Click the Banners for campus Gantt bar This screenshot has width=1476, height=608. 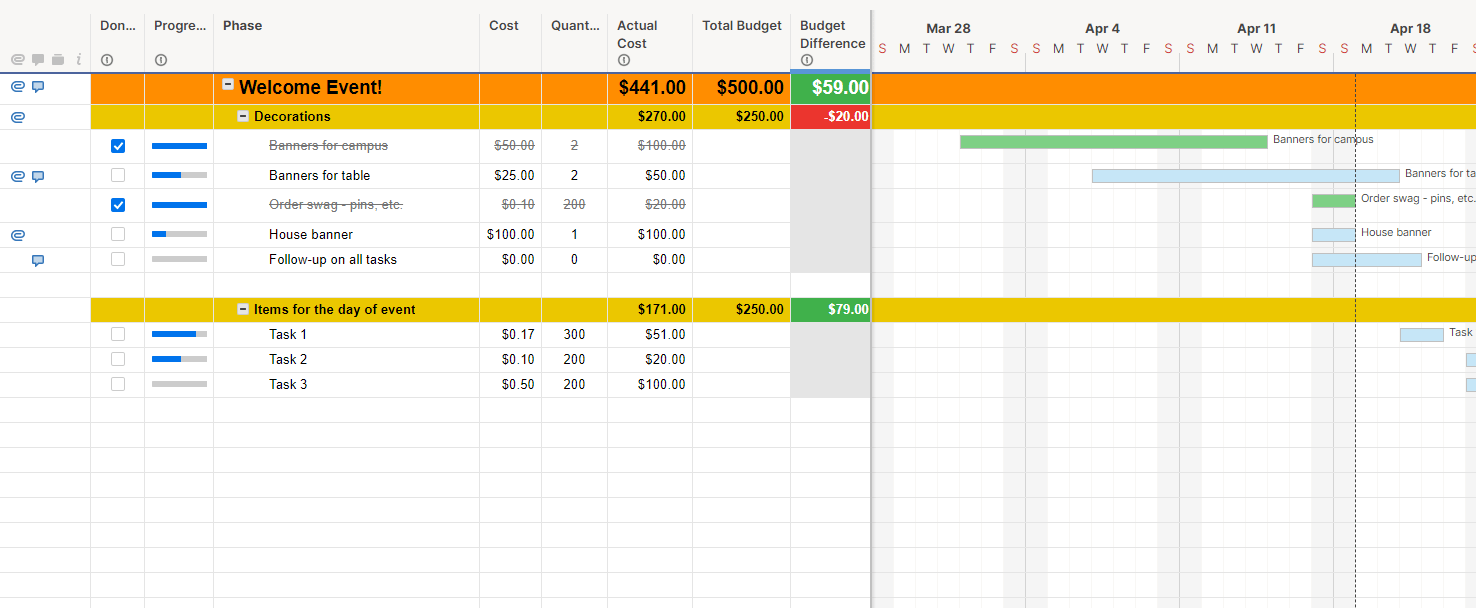pos(1113,142)
